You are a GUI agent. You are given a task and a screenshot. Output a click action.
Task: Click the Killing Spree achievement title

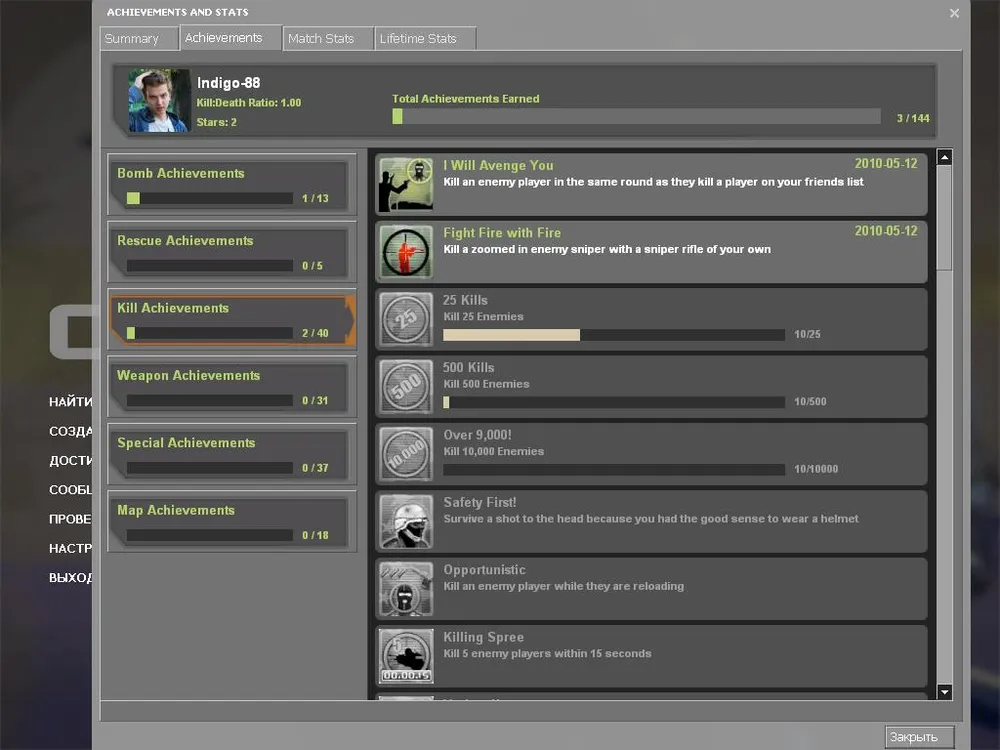[483, 637]
